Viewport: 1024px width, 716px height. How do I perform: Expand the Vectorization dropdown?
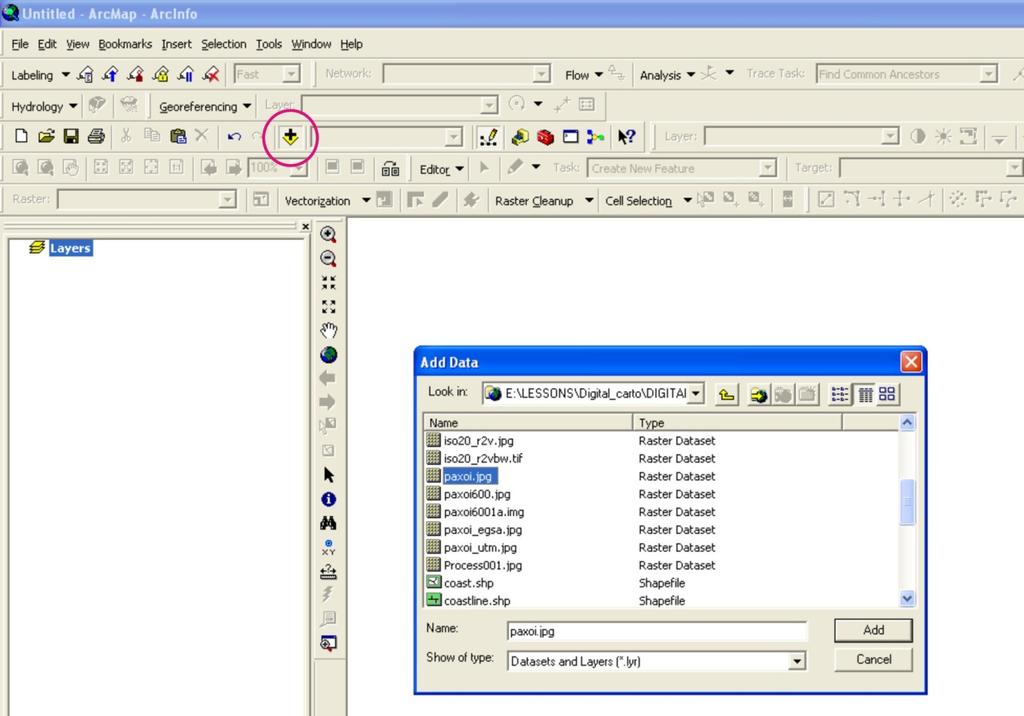coord(327,201)
